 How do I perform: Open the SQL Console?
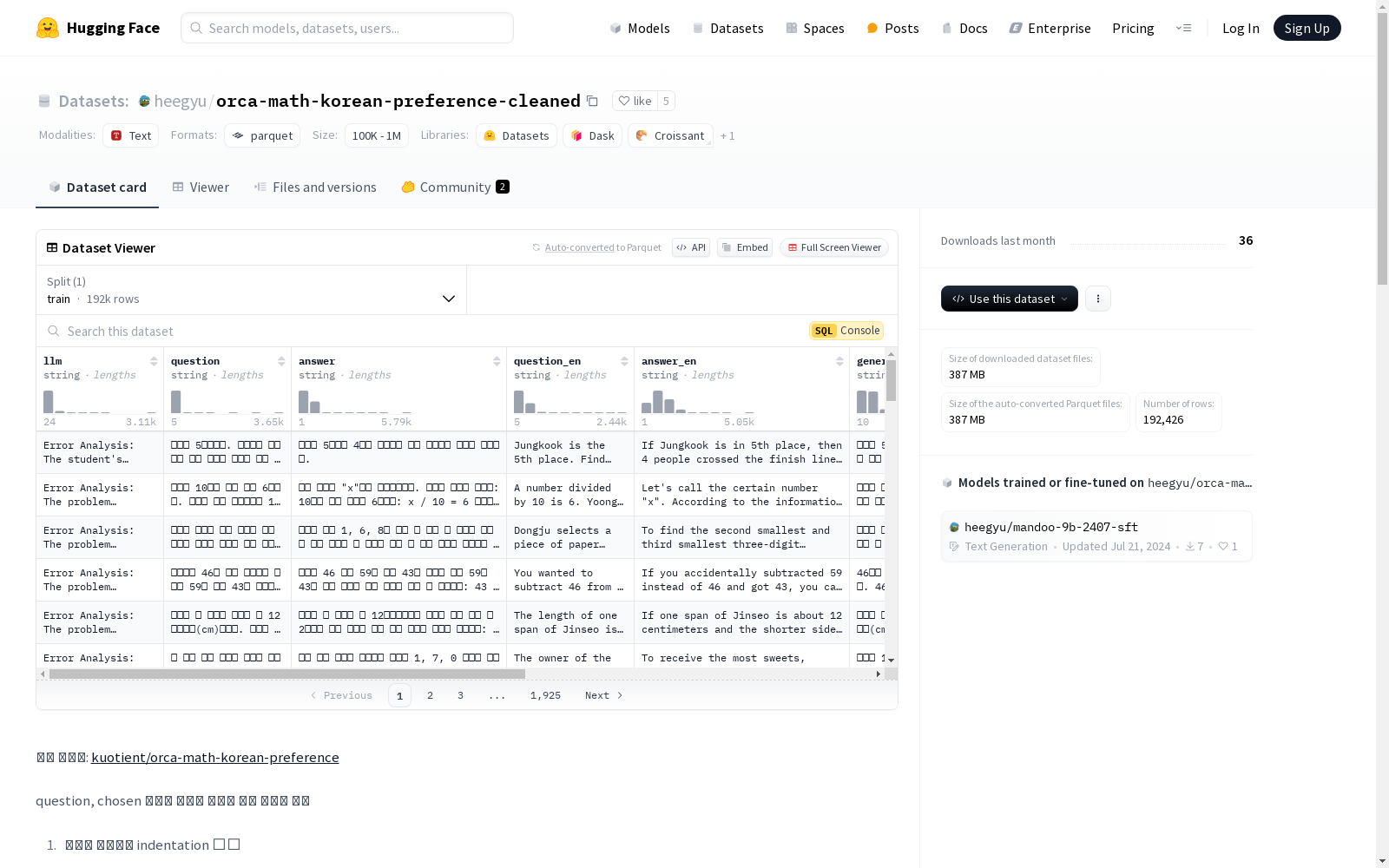point(846,331)
